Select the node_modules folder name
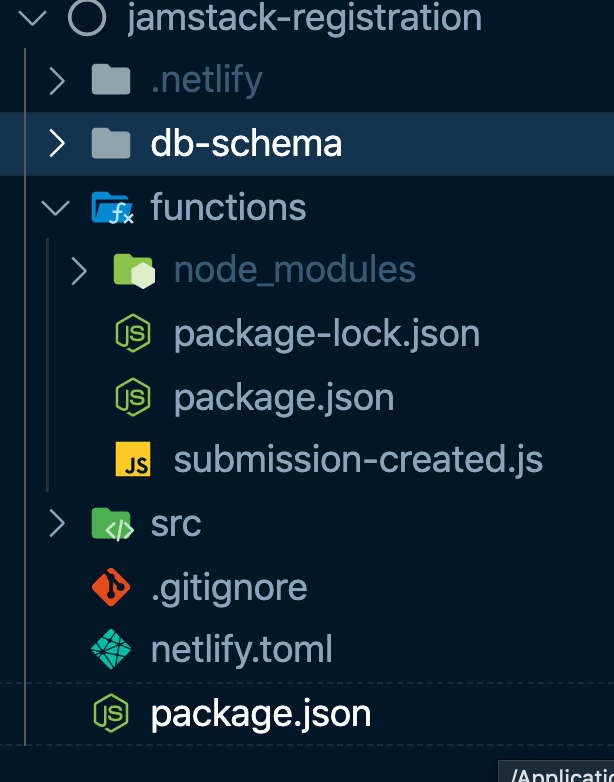The image size is (614, 782). [x=295, y=270]
